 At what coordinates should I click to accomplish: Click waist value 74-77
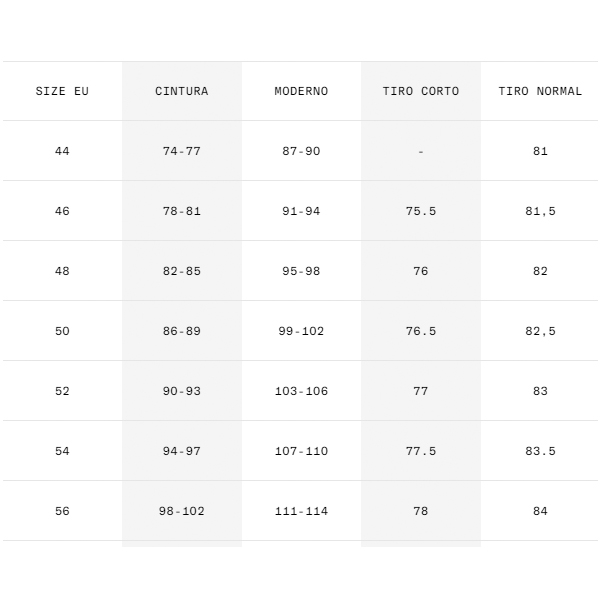[x=182, y=151]
